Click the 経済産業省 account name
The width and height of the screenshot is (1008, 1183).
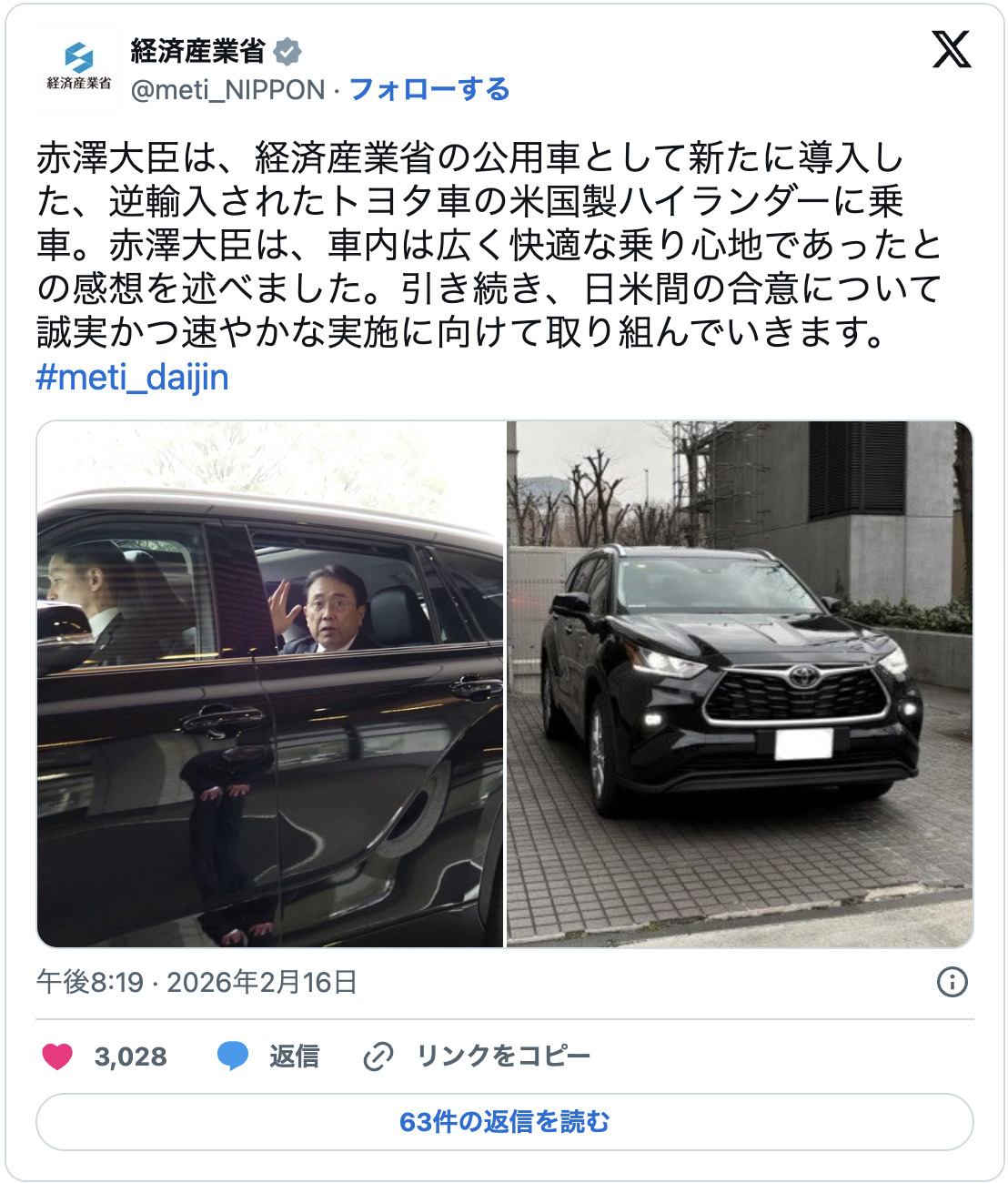pos(197,52)
